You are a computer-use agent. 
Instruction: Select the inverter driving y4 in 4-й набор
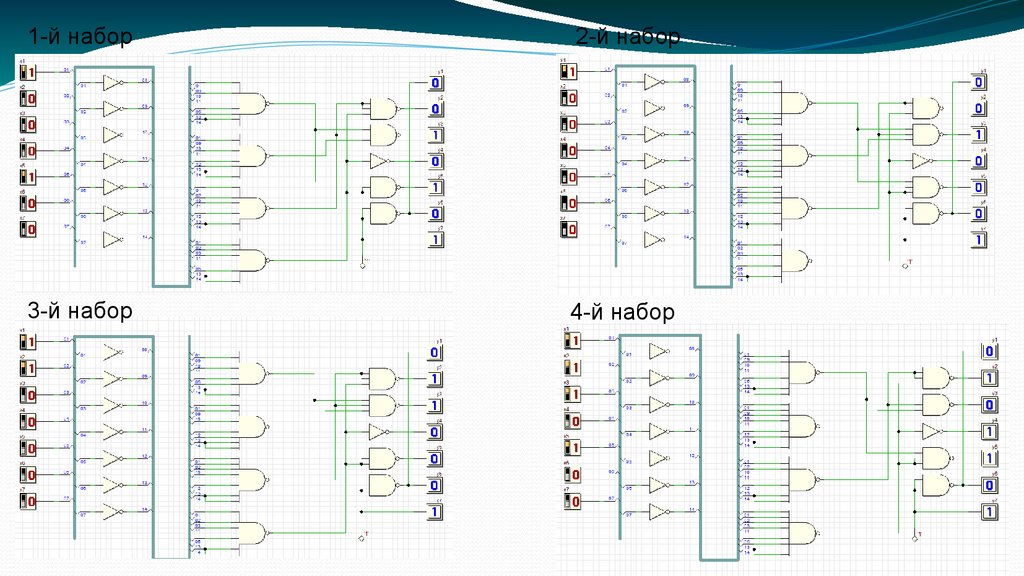[x=930, y=432]
